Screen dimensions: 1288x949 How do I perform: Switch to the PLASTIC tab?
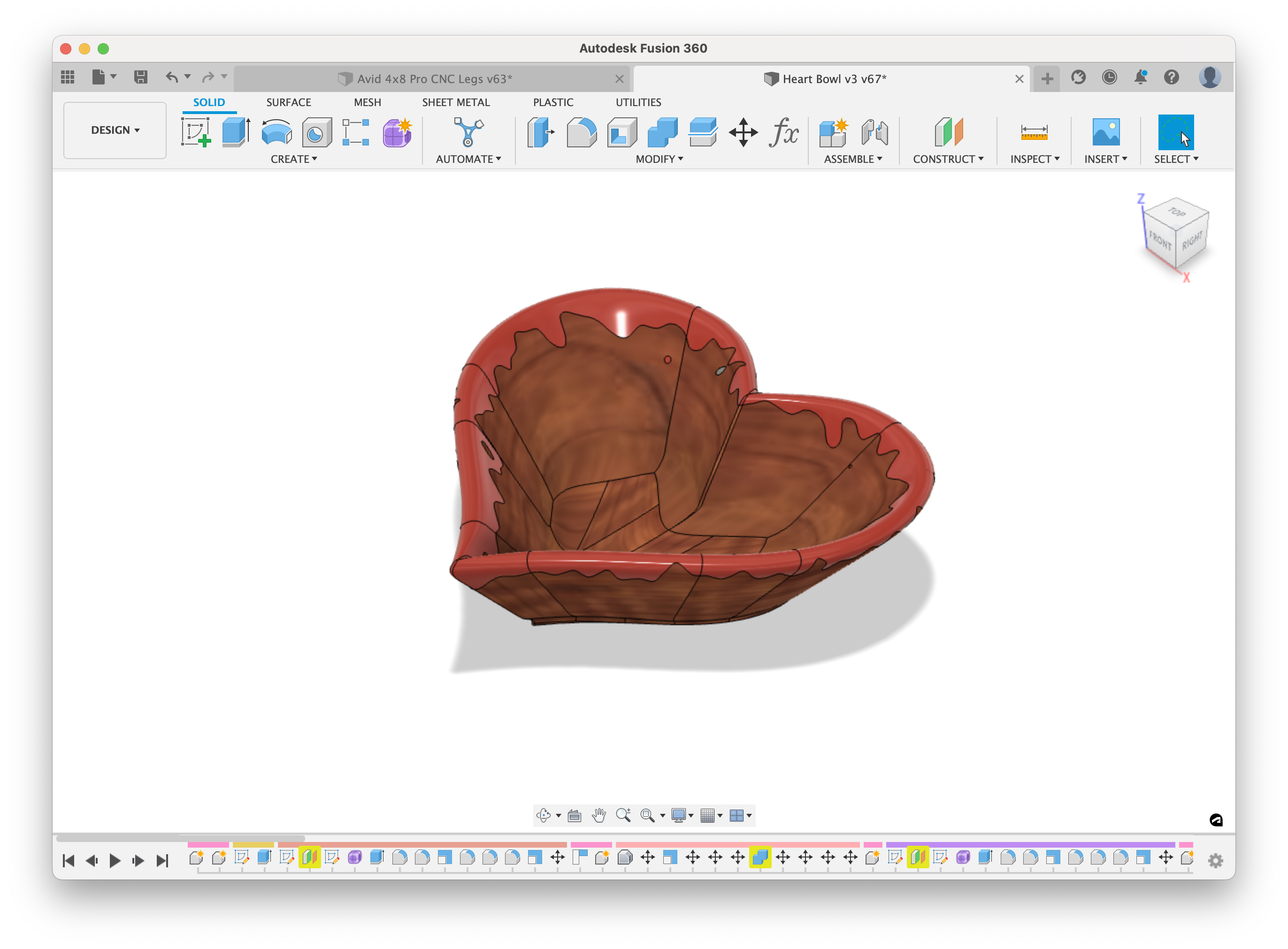click(552, 102)
